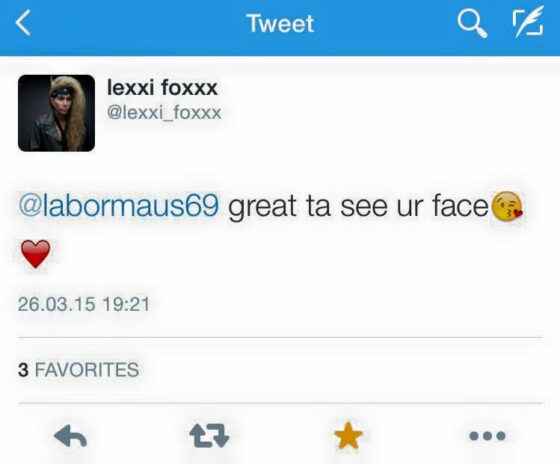The image size is (560, 464).
Task: Click the red heart emoji
Action: point(35,254)
